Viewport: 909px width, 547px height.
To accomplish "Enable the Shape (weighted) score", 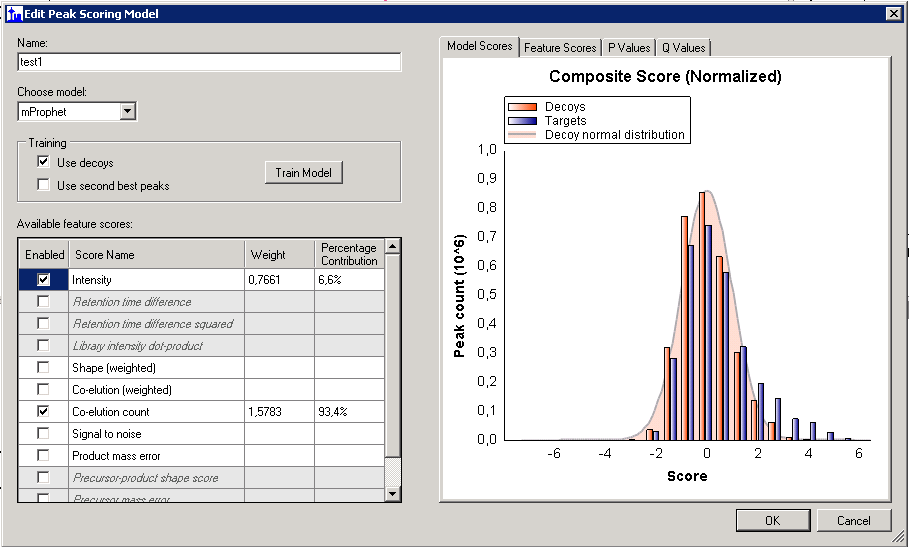I will click(x=43, y=367).
